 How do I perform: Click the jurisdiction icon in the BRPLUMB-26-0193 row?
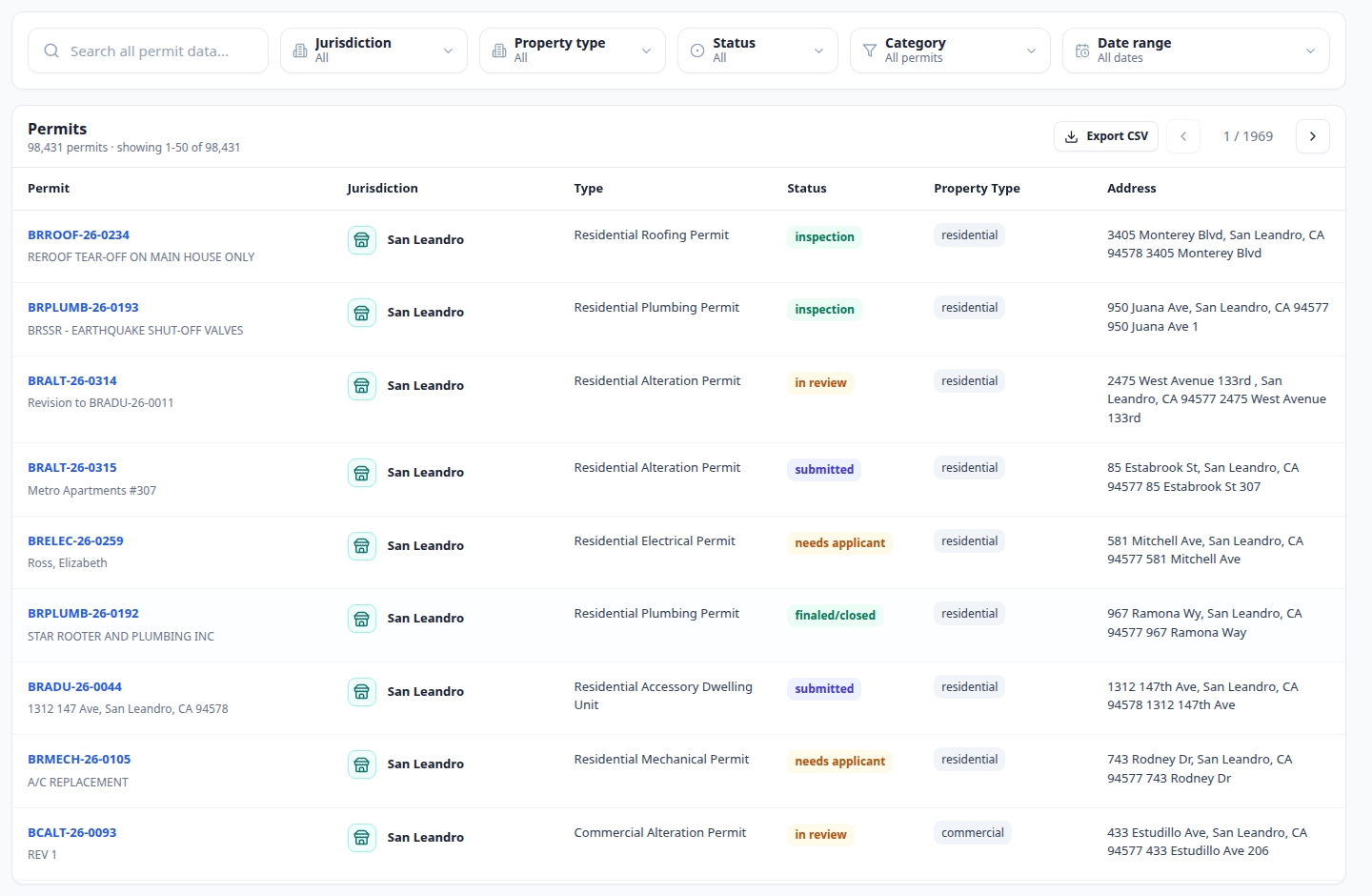362,313
